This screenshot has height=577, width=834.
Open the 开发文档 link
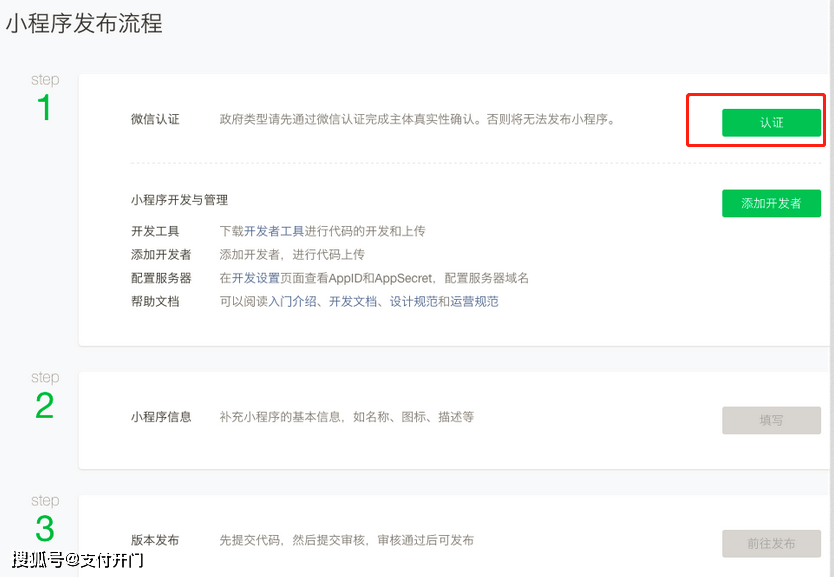point(353,301)
